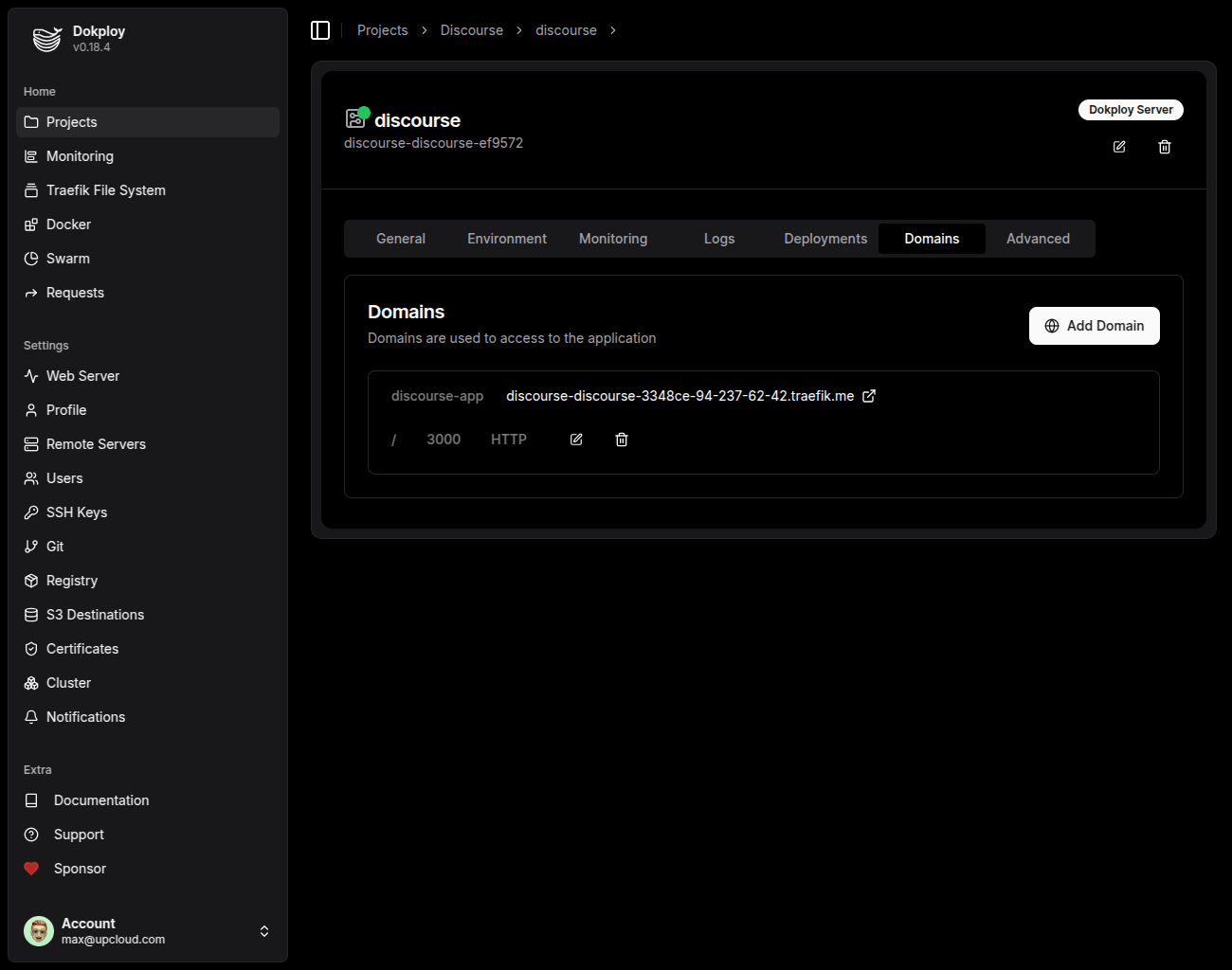Open the Projects breadcrumb link

click(382, 29)
